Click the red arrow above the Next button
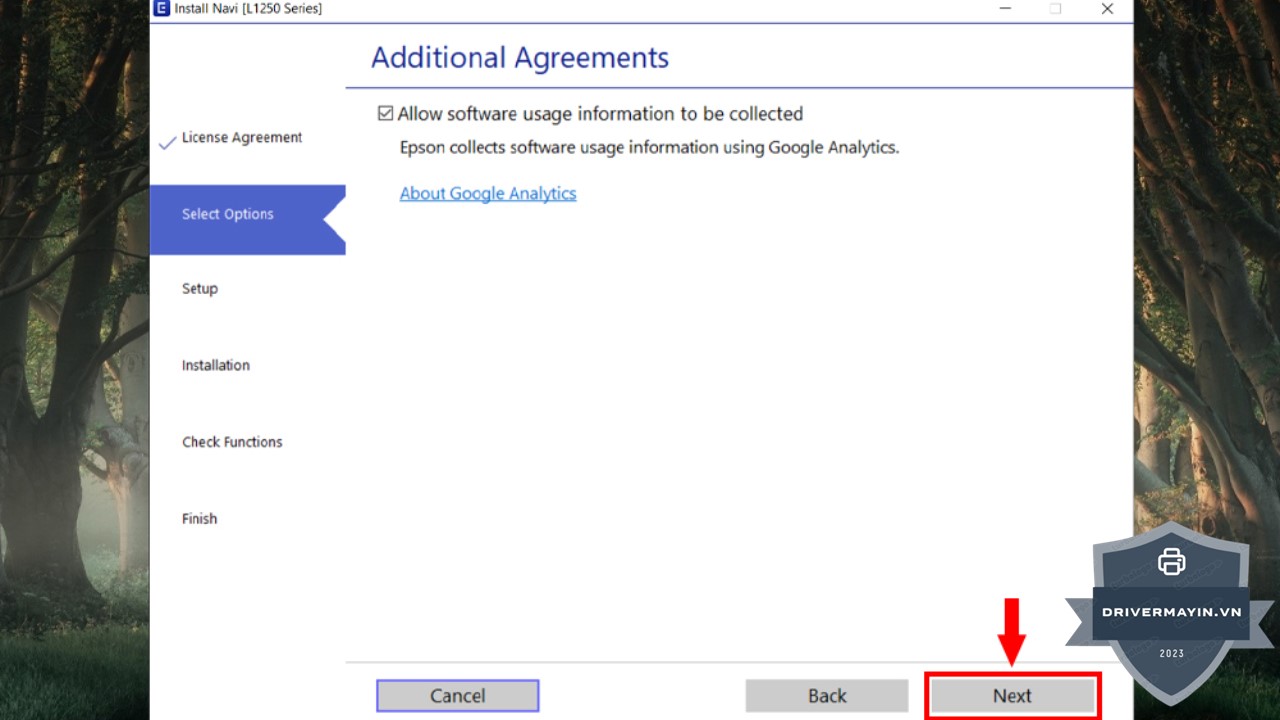 point(1012,630)
